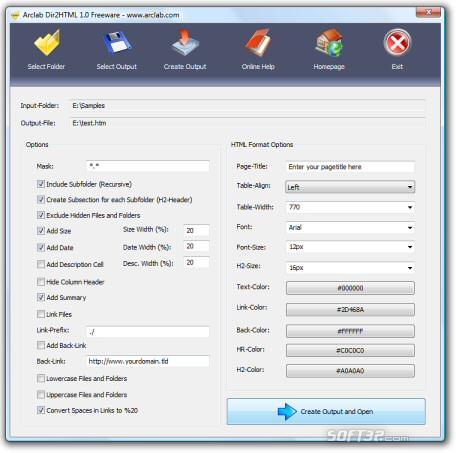The width and height of the screenshot is (456, 453).
Task: Click the Size Width (%) field
Action: [196, 231]
